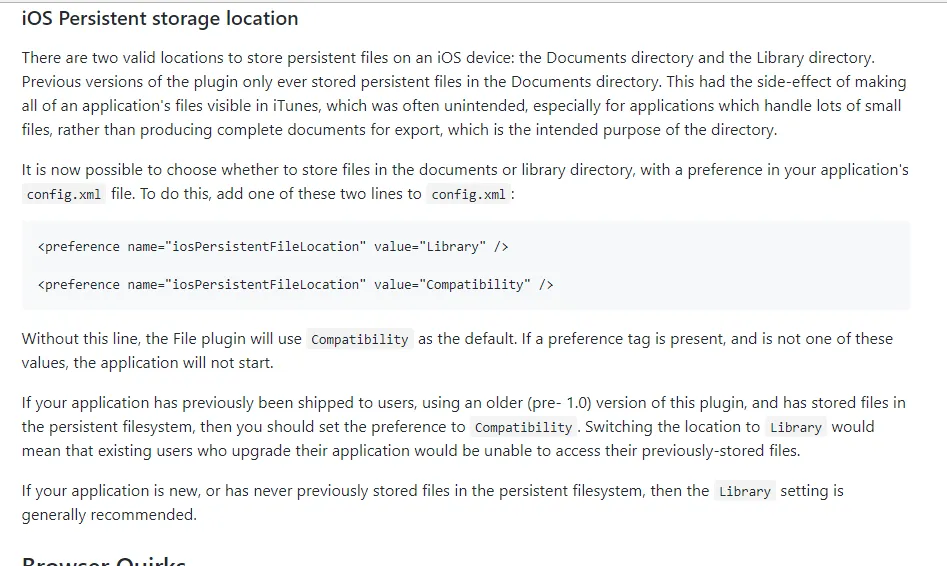Image resolution: width=947 pixels, height=566 pixels.
Task: Click the 'config.xml' code followed by a colon
Action: coord(468,195)
